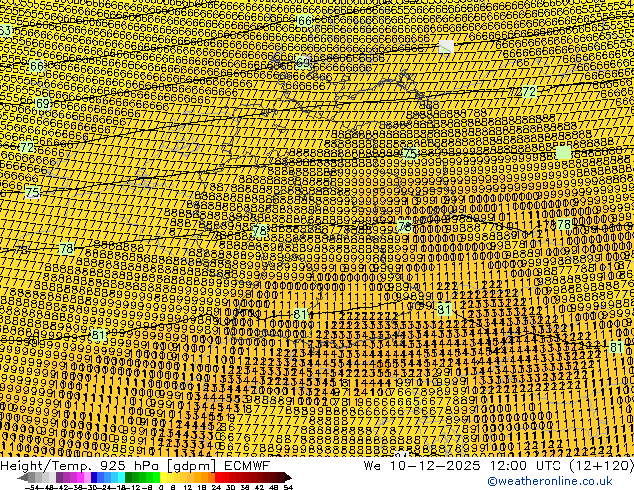Screen dimensions: 634x490
Task: Open the weatheronline.co.uk copyright link
Action: tap(549, 481)
